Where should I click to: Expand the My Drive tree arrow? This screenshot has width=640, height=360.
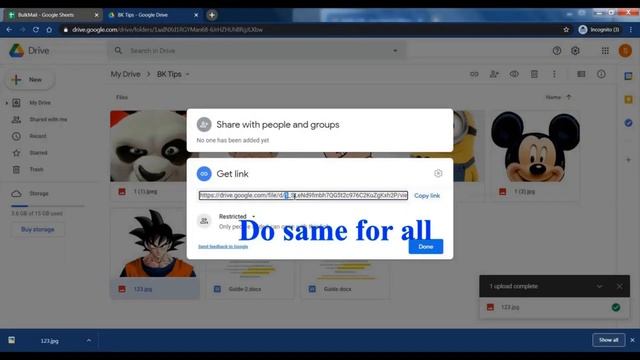click(x=7, y=103)
